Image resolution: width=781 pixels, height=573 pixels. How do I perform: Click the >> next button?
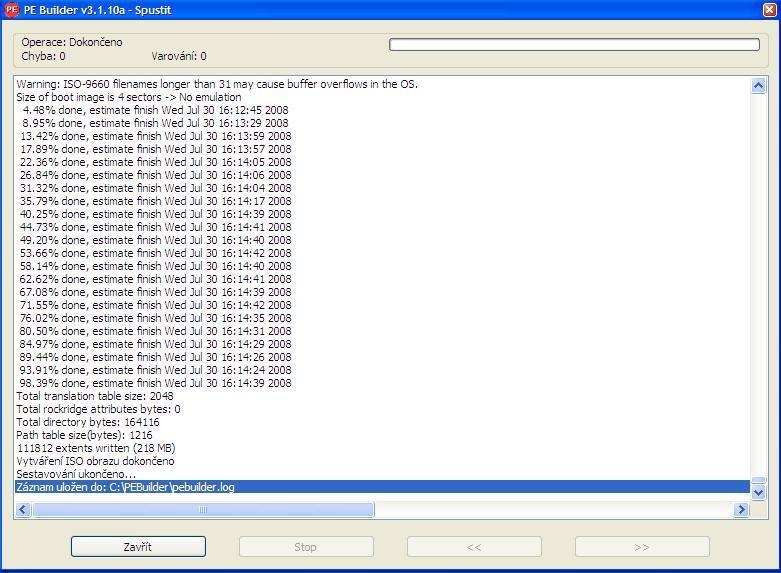click(x=642, y=547)
